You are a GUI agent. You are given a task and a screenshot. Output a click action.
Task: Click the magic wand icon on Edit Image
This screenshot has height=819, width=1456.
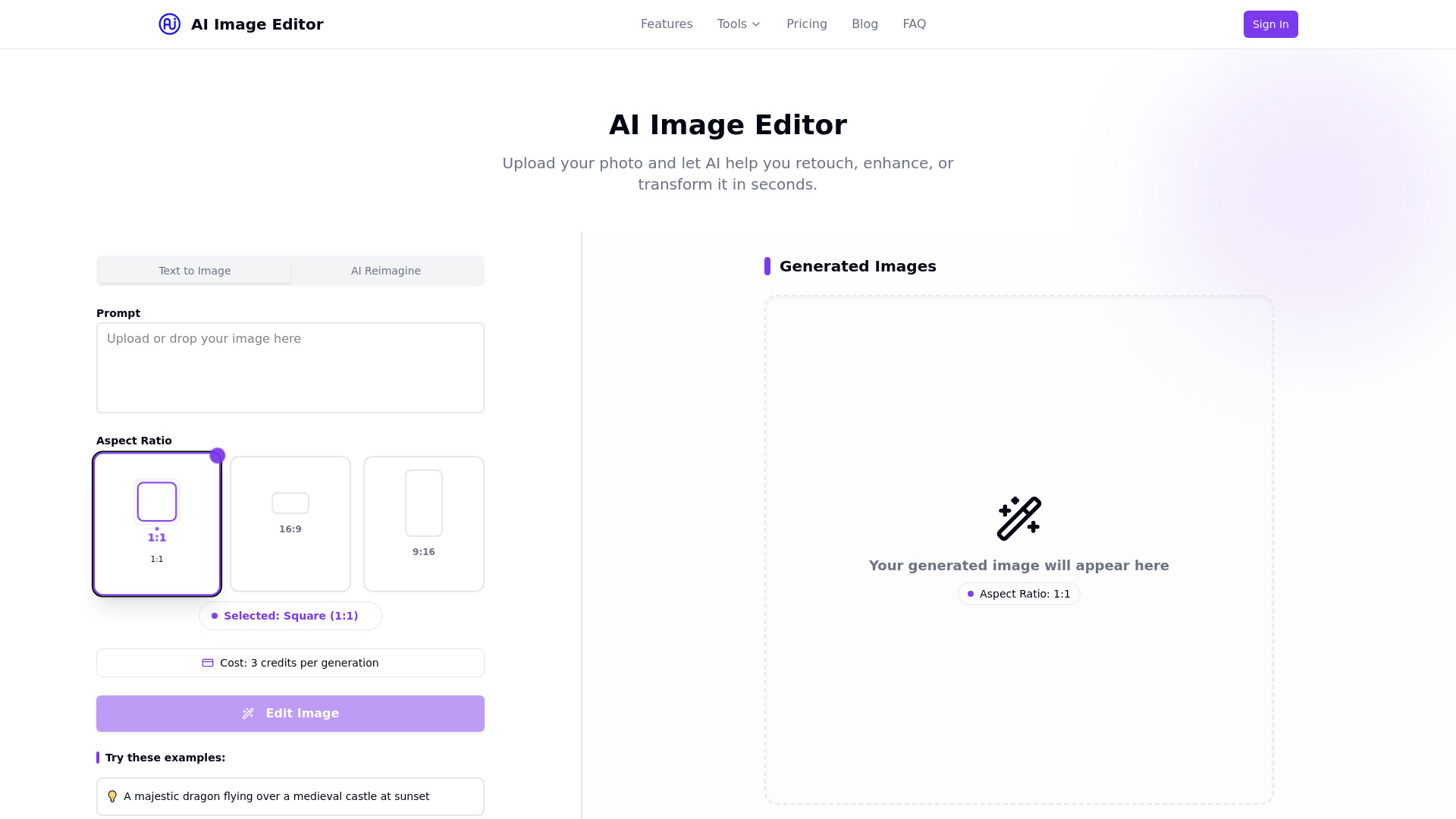coord(247,713)
